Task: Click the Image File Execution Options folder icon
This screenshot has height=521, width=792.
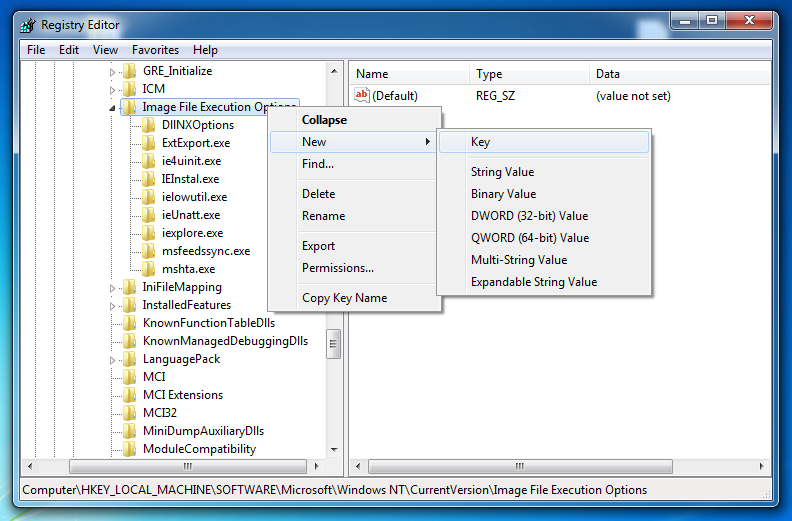Action: pos(130,107)
